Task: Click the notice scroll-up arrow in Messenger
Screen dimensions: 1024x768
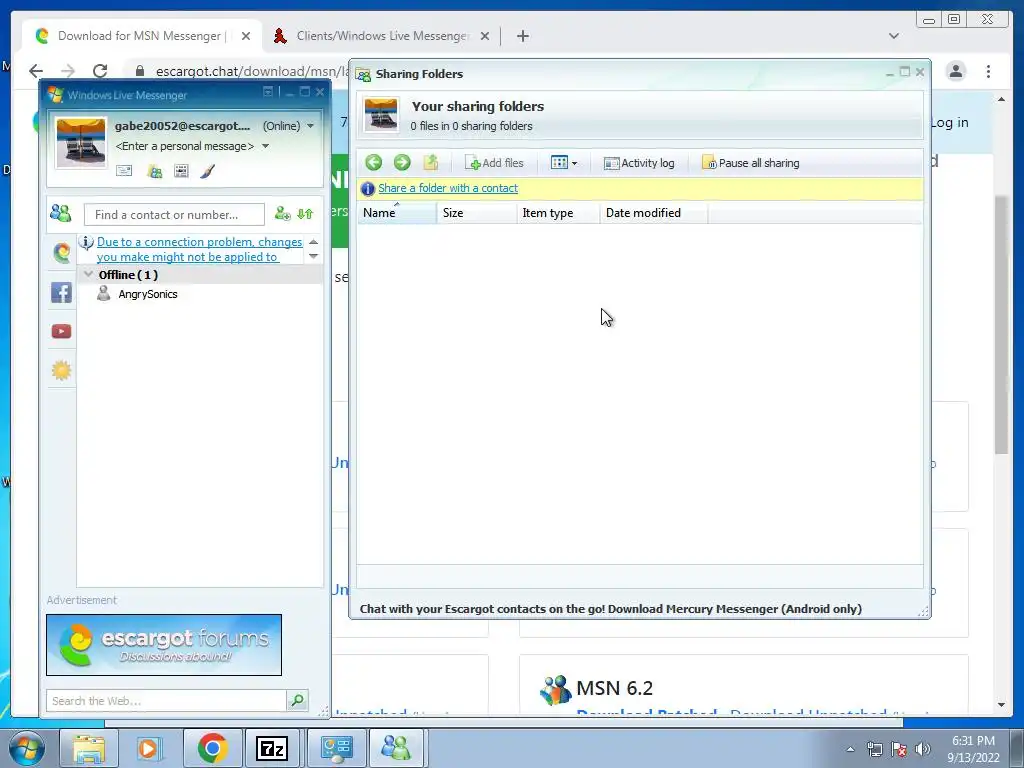Action: pyautogui.click(x=313, y=242)
